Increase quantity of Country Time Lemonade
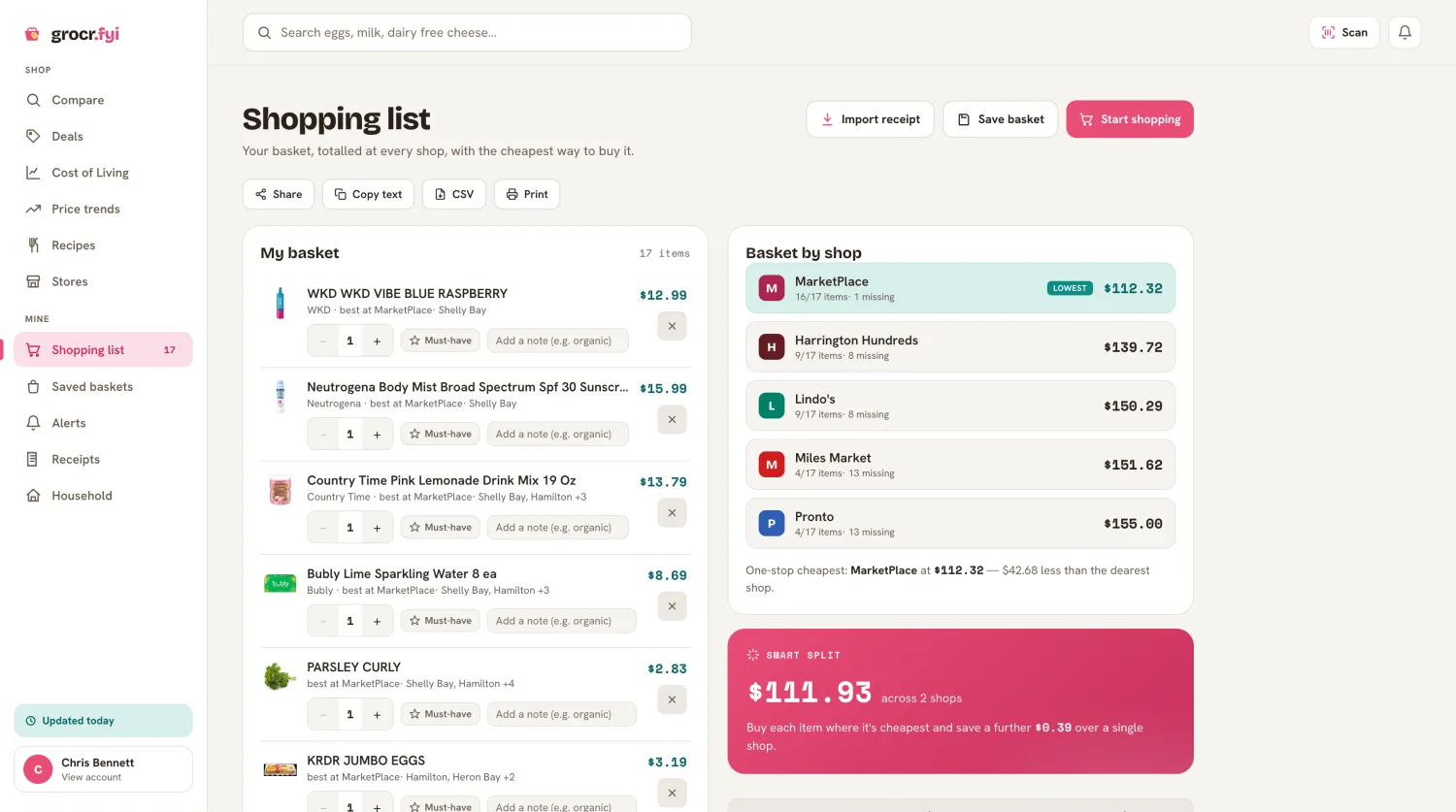 [378, 528]
